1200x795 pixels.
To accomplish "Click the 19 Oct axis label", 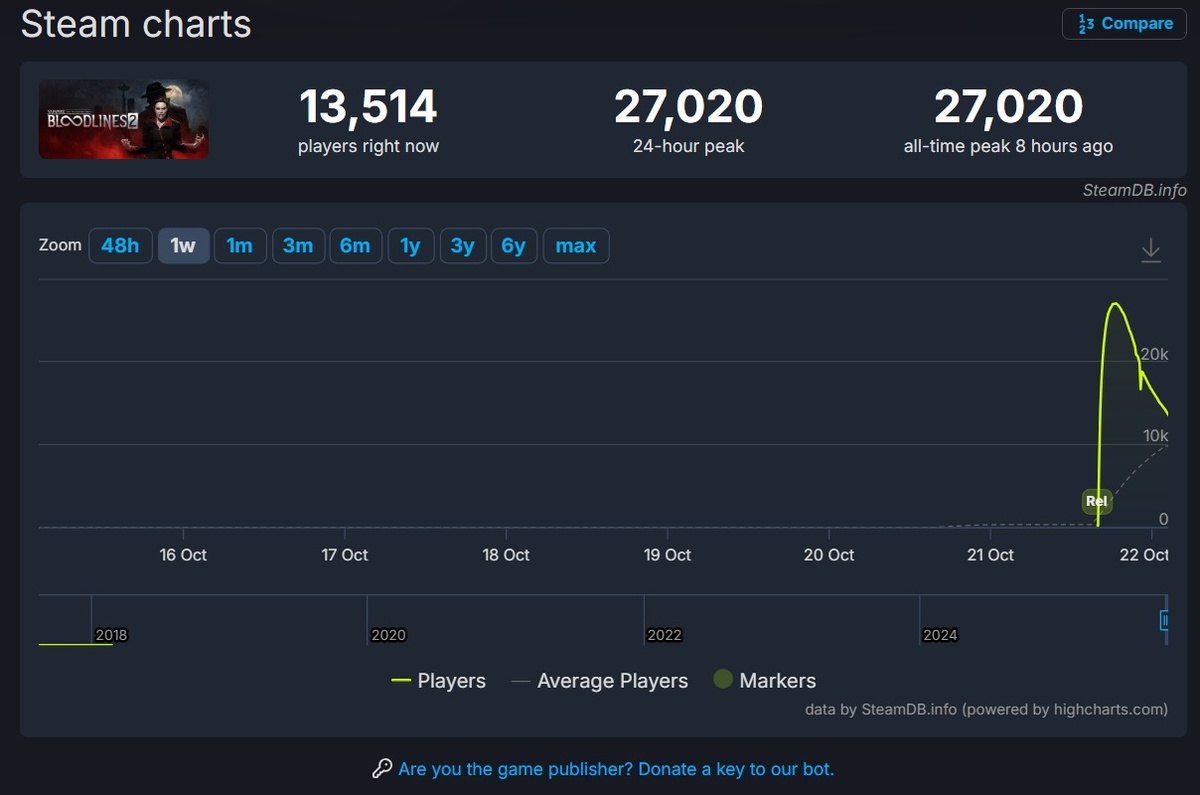I will pyautogui.click(x=668, y=555).
